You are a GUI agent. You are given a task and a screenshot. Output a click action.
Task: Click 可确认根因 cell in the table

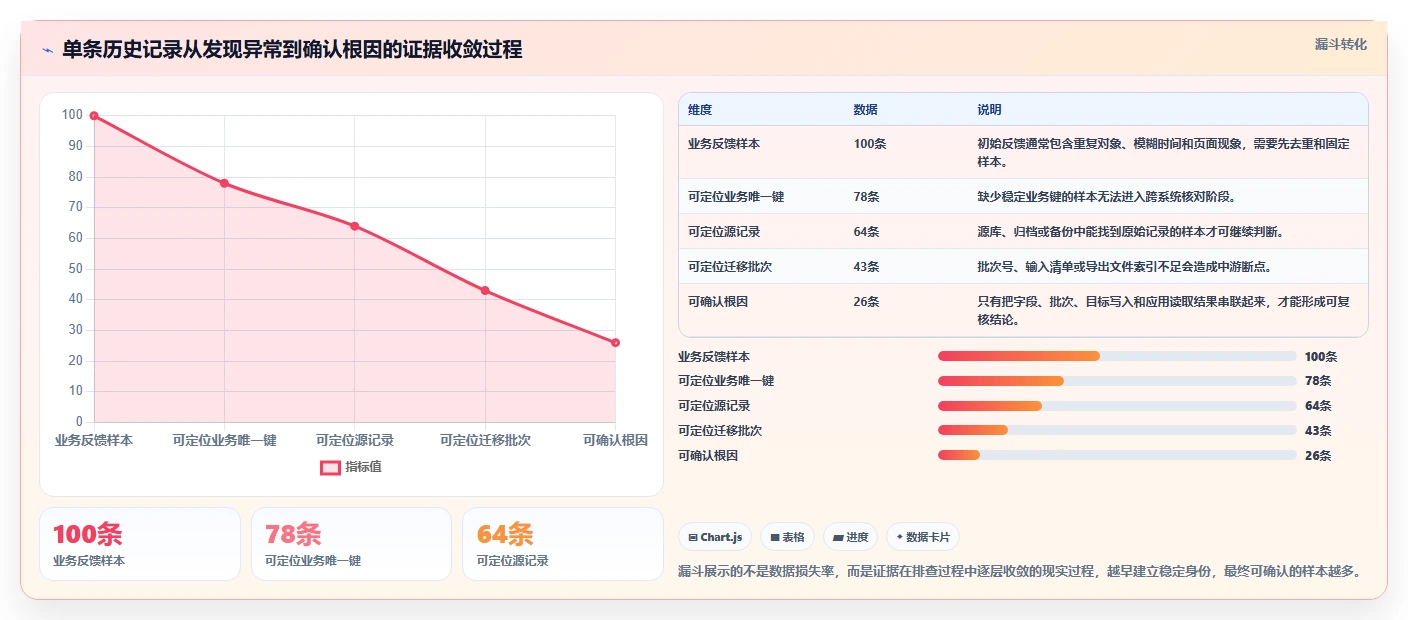tap(718, 301)
